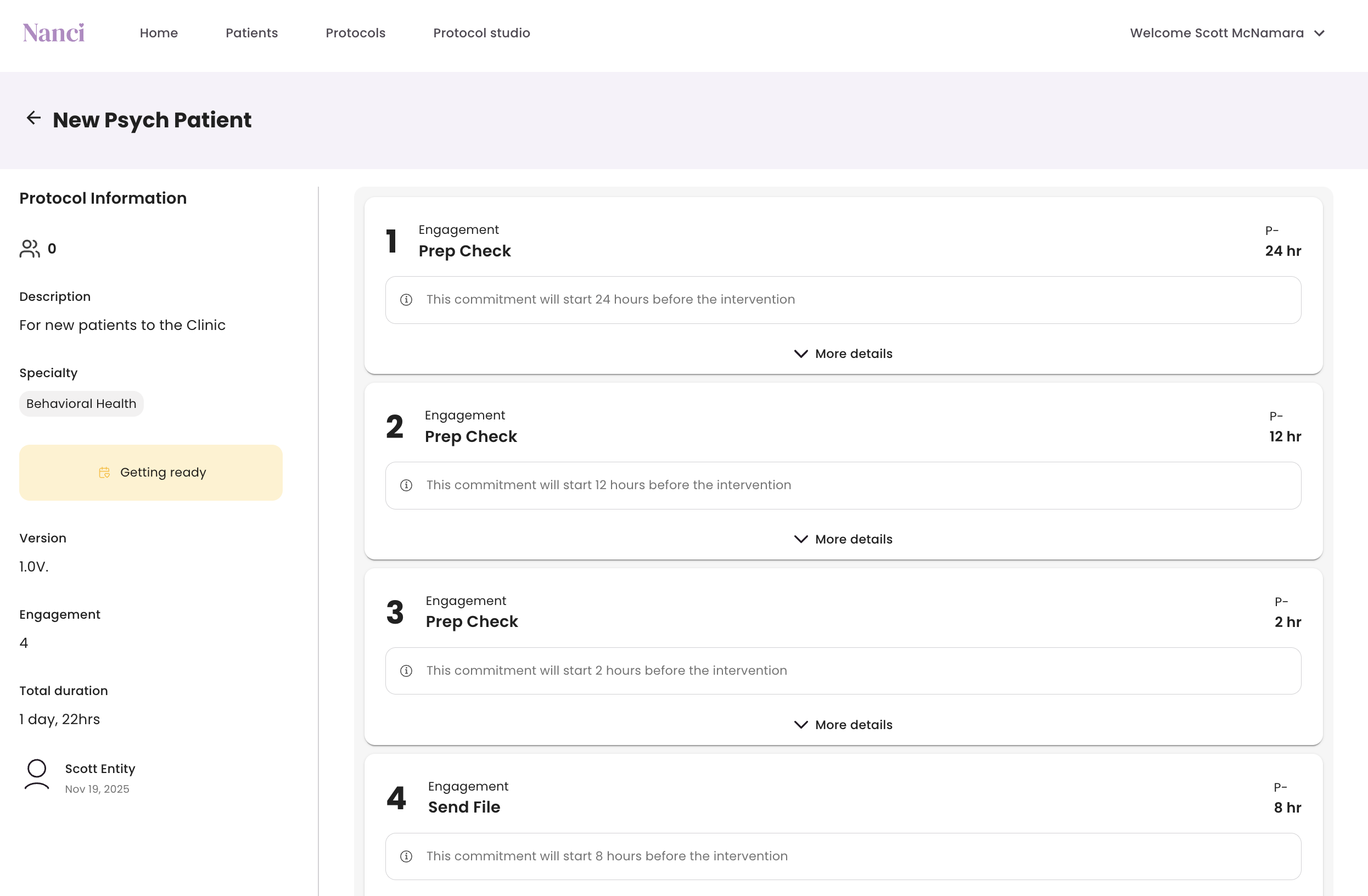Click the participants count people icon

(29, 249)
